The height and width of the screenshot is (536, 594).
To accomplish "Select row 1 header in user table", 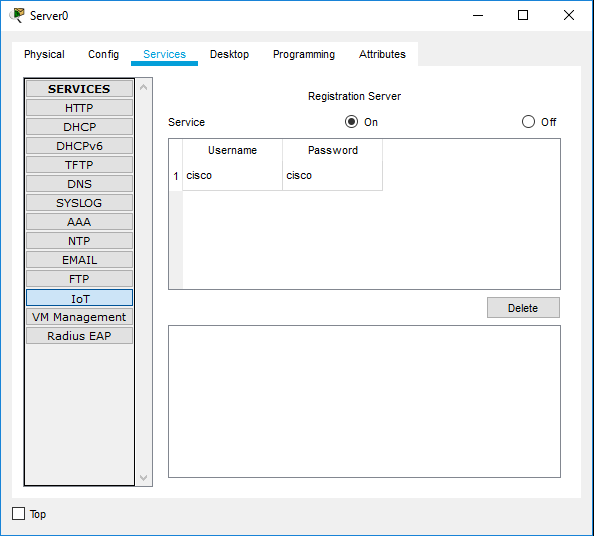I will [x=176, y=176].
